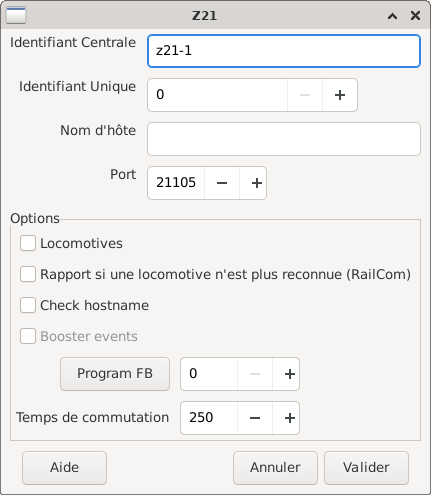
Task: Toggle the RailCom locomotive report checkbox
Action: pos(28,274)
